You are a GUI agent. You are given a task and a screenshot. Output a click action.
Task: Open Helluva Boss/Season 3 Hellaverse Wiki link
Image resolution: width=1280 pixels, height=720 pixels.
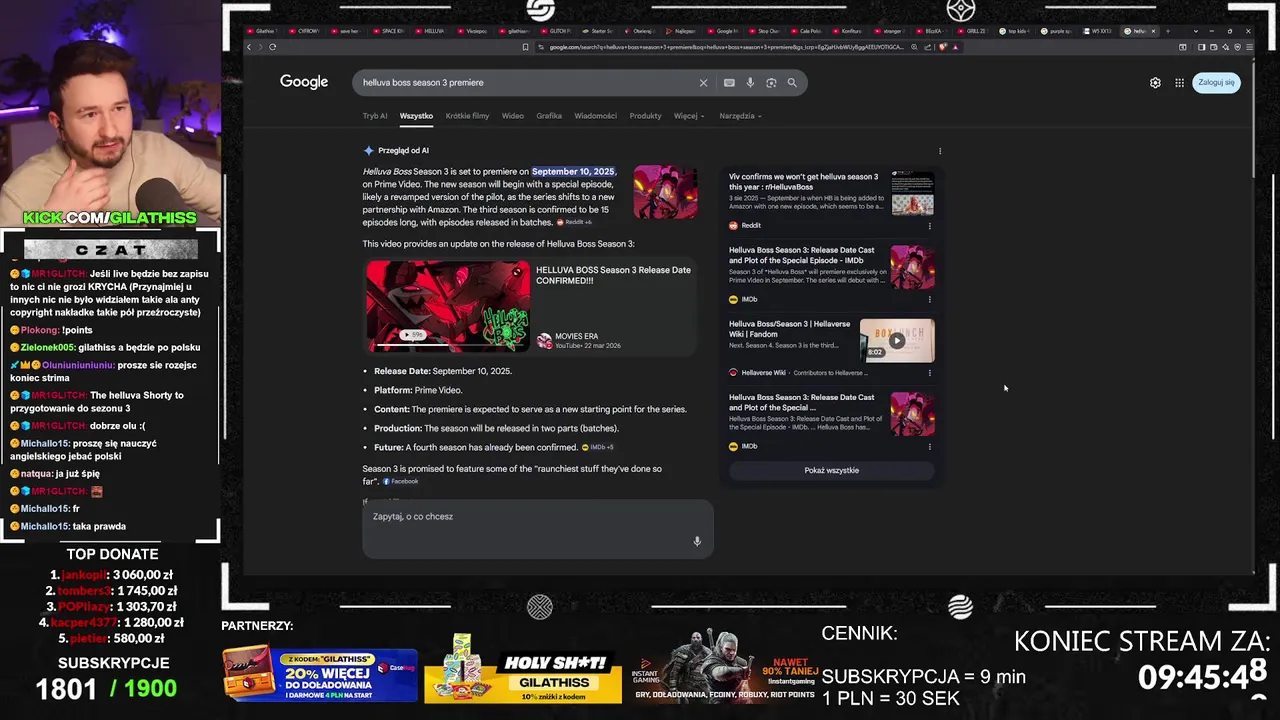(x=790, y=329)
